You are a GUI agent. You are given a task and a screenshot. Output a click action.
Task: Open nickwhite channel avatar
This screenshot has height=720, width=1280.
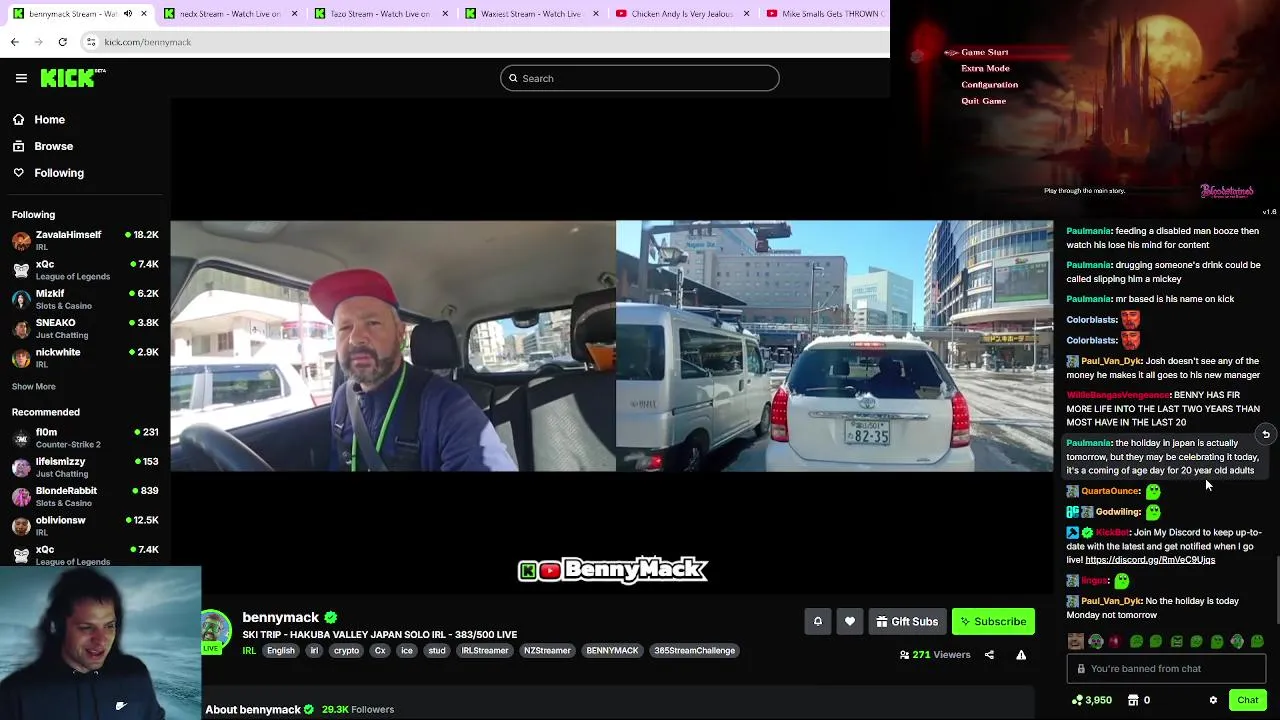(x=21, y=358)
